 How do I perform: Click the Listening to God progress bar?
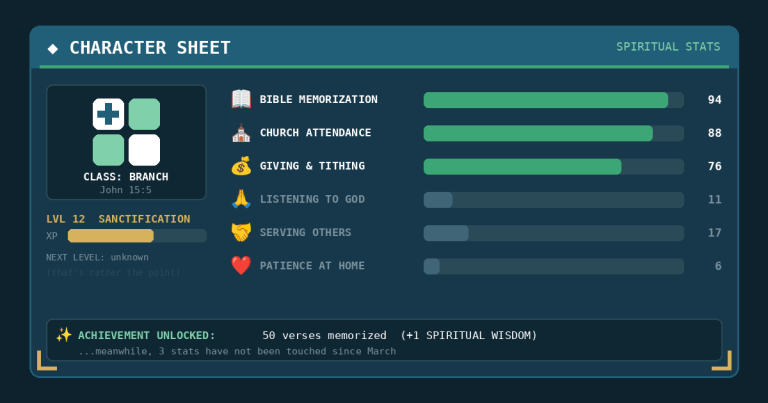[553, 200]
